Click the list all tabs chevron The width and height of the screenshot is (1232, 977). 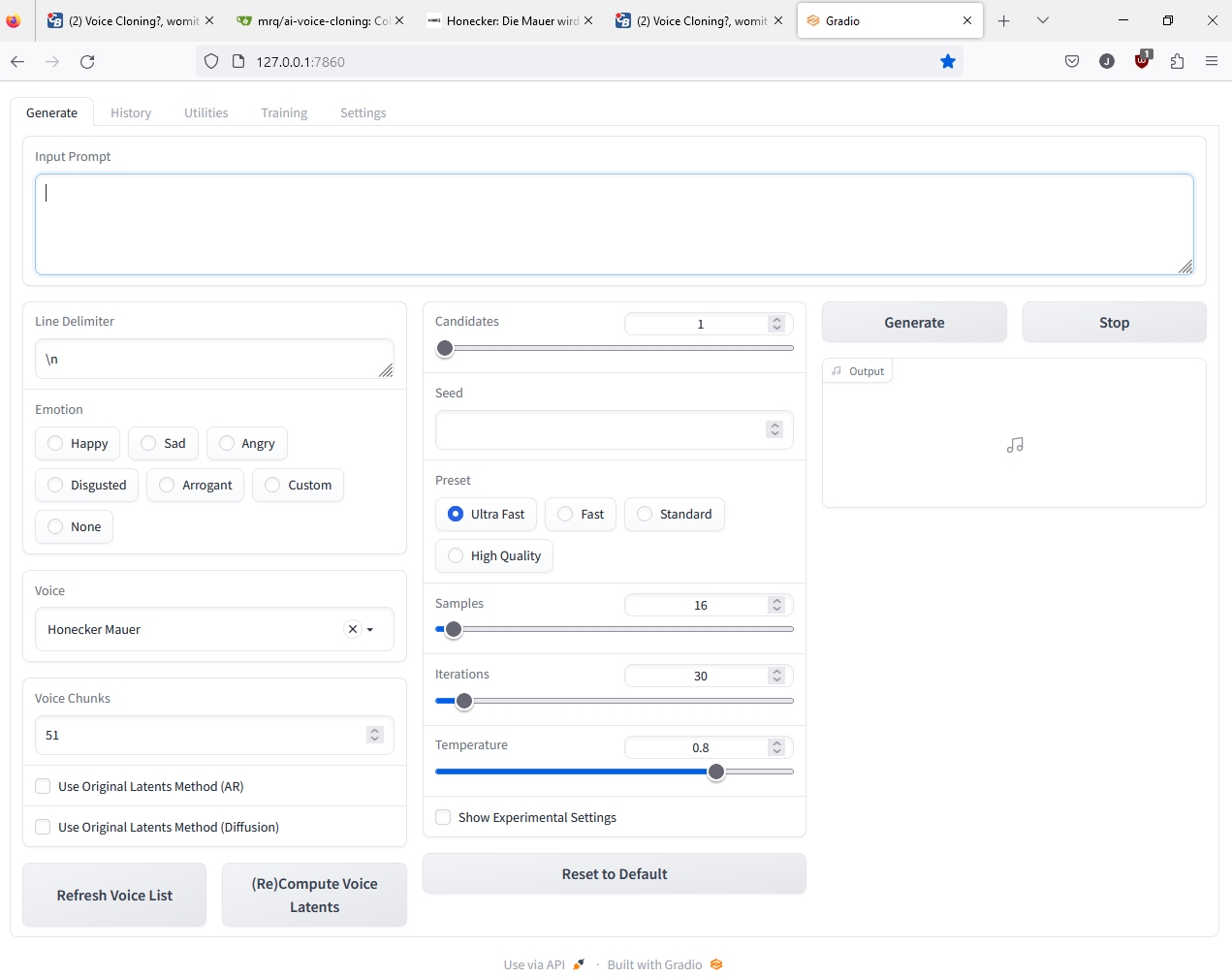click(1043, 20)
